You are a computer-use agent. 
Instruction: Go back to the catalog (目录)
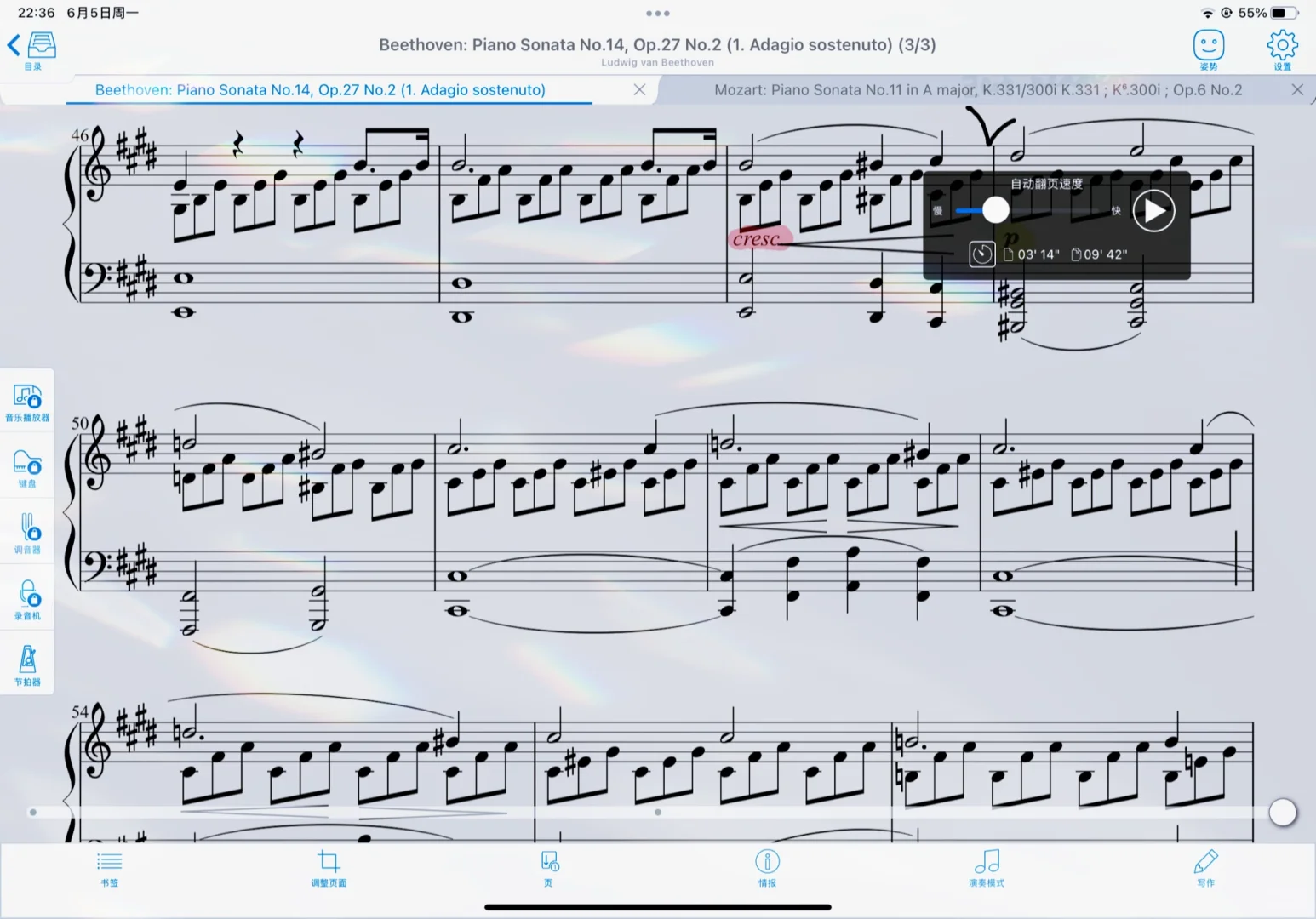[31, 50]
